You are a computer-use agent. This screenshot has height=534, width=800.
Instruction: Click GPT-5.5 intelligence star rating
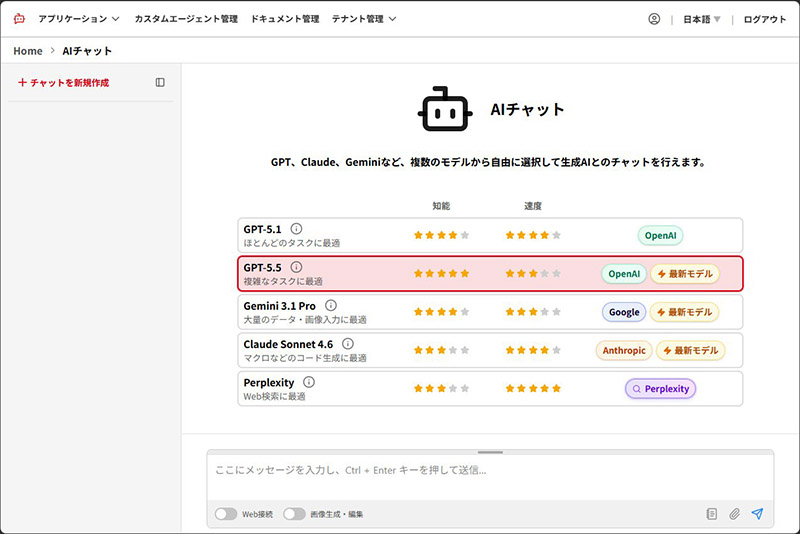pos(441,273)
